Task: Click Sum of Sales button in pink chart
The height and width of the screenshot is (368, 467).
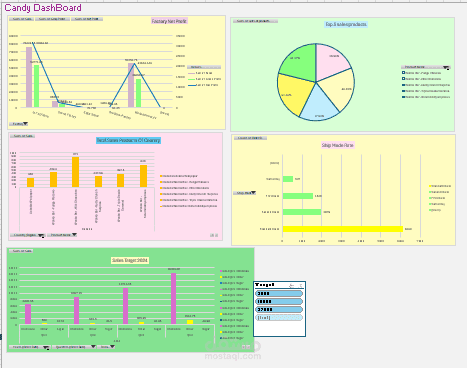Action: (x=23, y=136)
